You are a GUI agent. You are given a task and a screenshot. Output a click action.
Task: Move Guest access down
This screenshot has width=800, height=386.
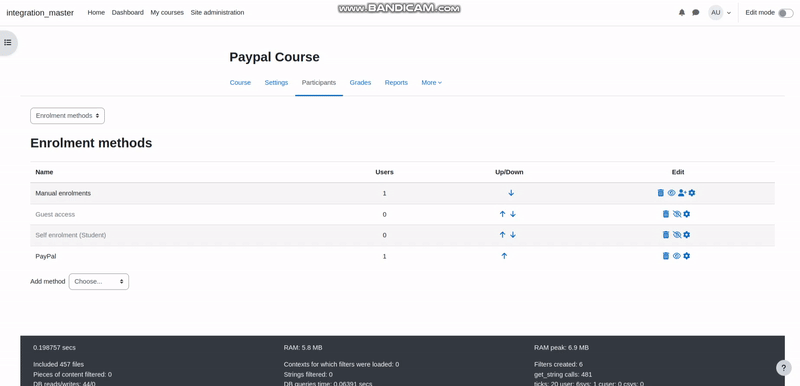tap(513, 214)
